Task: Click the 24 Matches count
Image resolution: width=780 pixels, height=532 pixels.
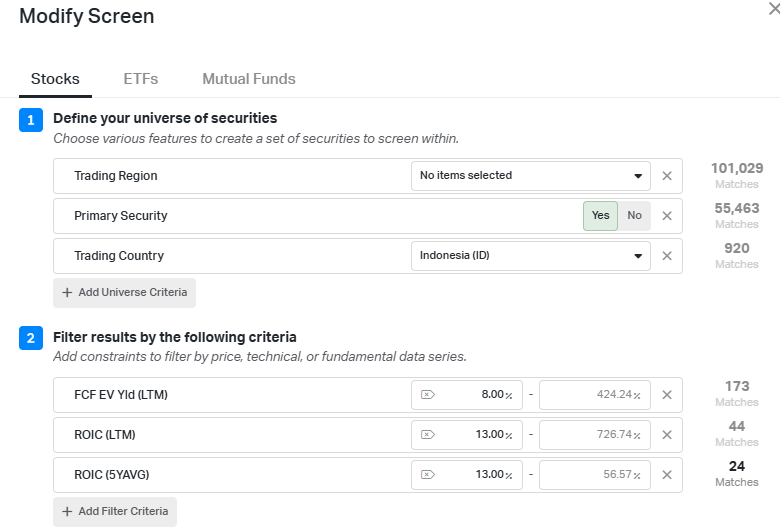Action: [737, 473]
